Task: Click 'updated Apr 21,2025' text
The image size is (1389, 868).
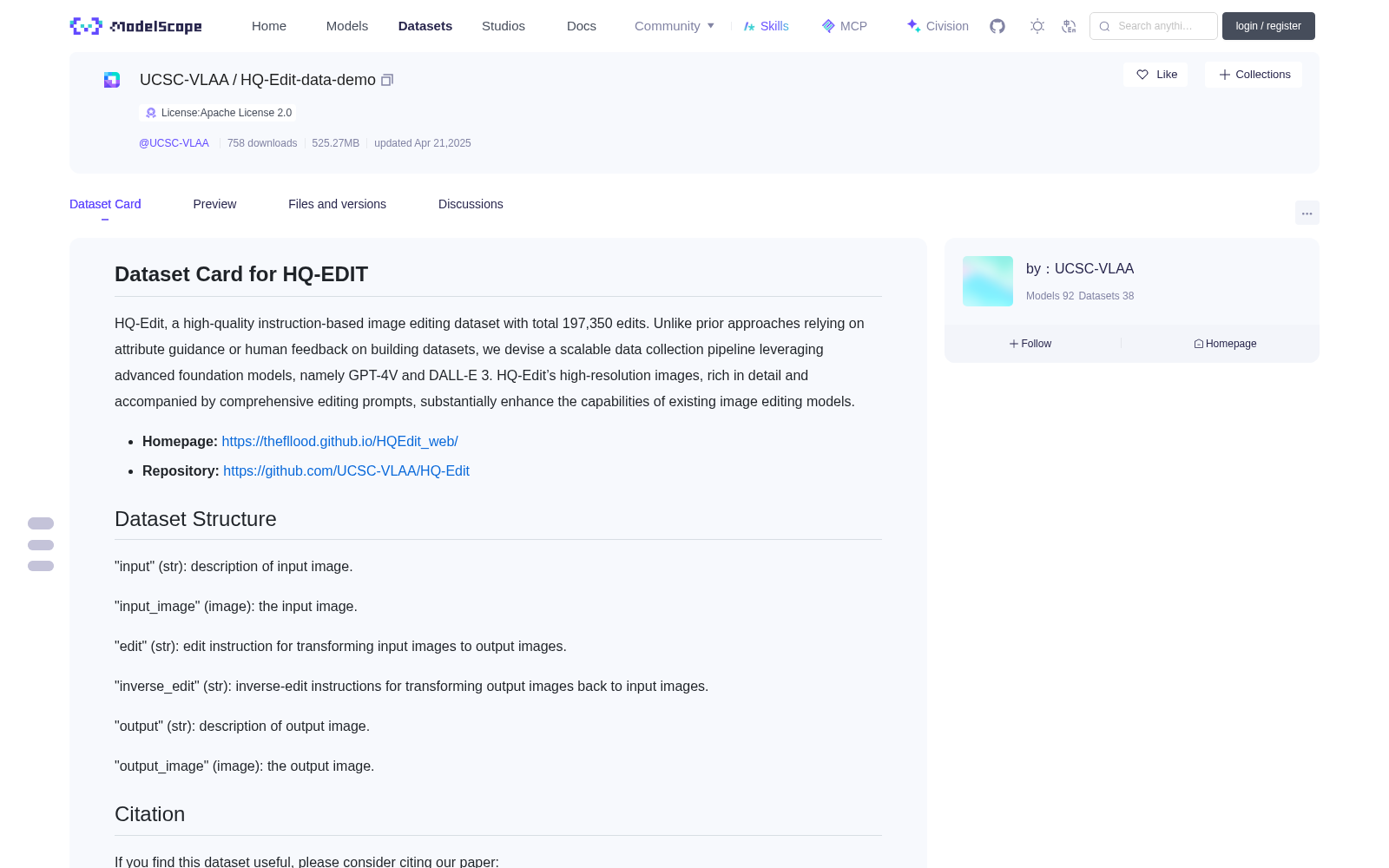Action: pyautogui.click(x=423, y=143)
